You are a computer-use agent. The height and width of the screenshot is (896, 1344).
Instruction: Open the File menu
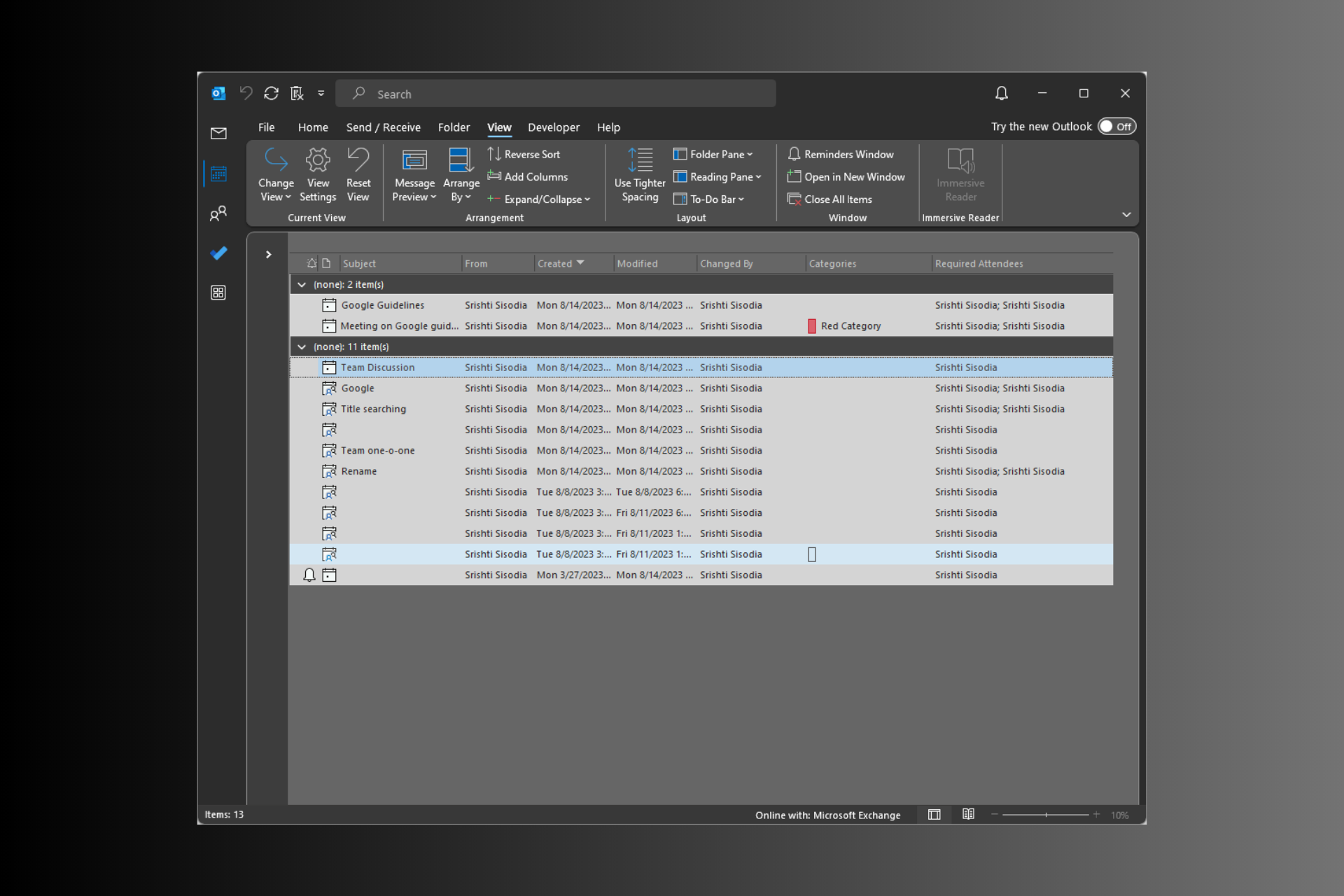[266, 127]
